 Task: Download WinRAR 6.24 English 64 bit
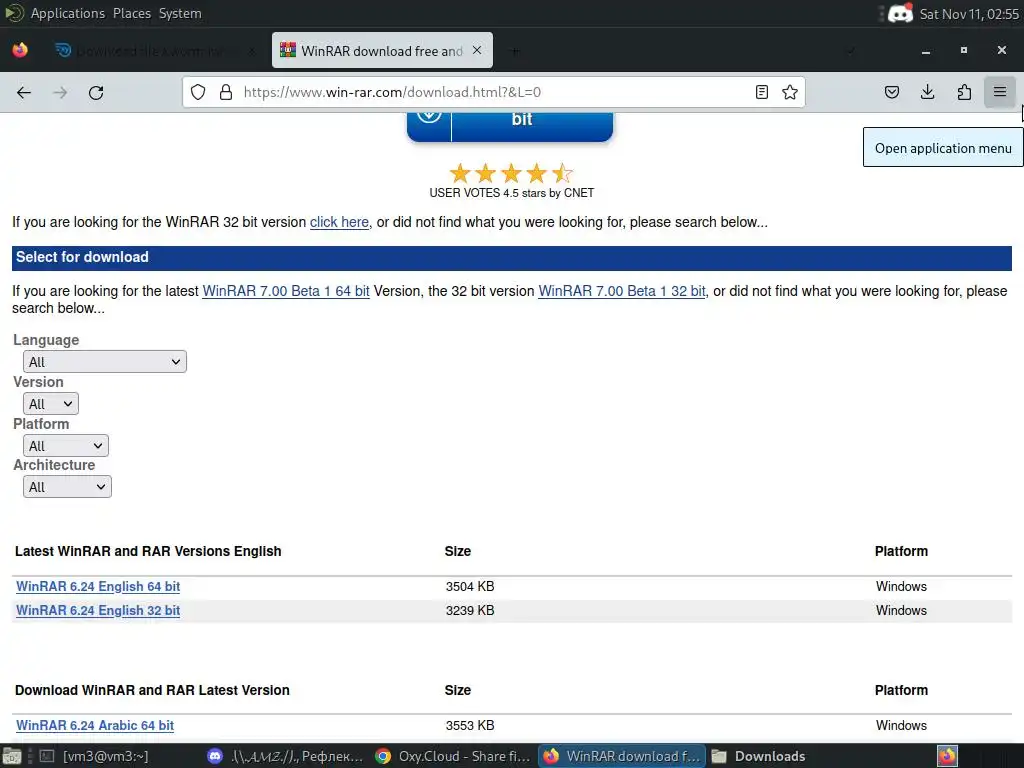(x=98, y=586)
